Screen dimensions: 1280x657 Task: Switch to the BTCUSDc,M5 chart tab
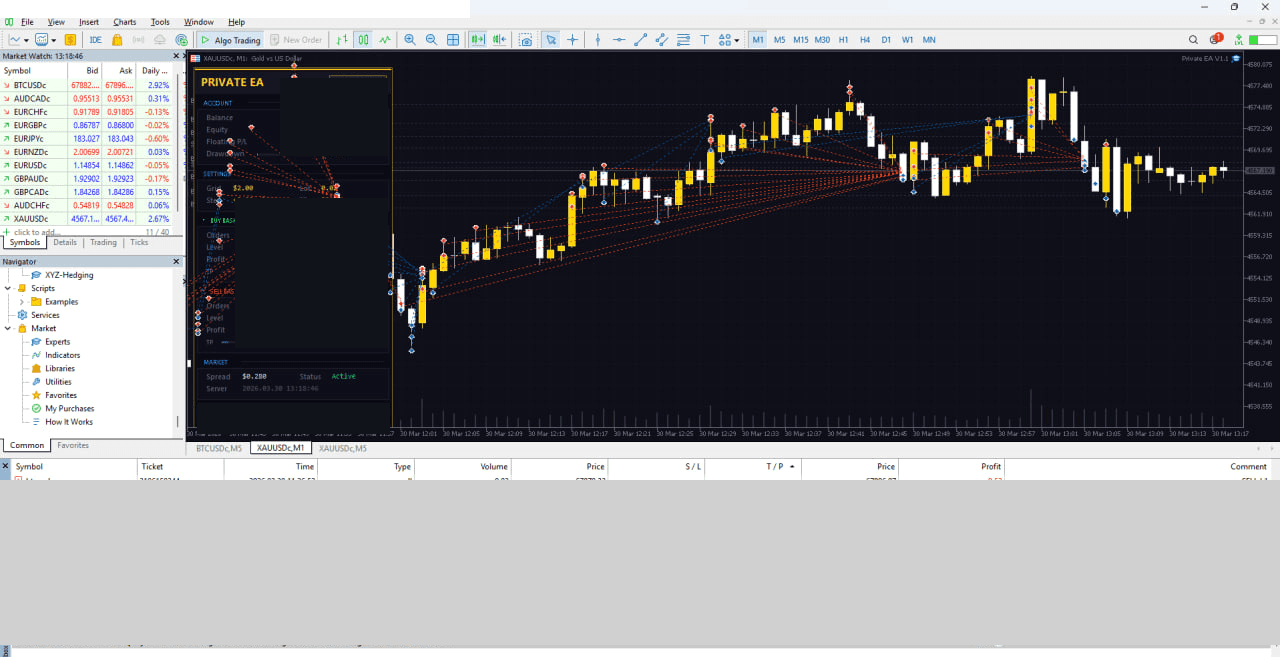(x=219, y=448)
